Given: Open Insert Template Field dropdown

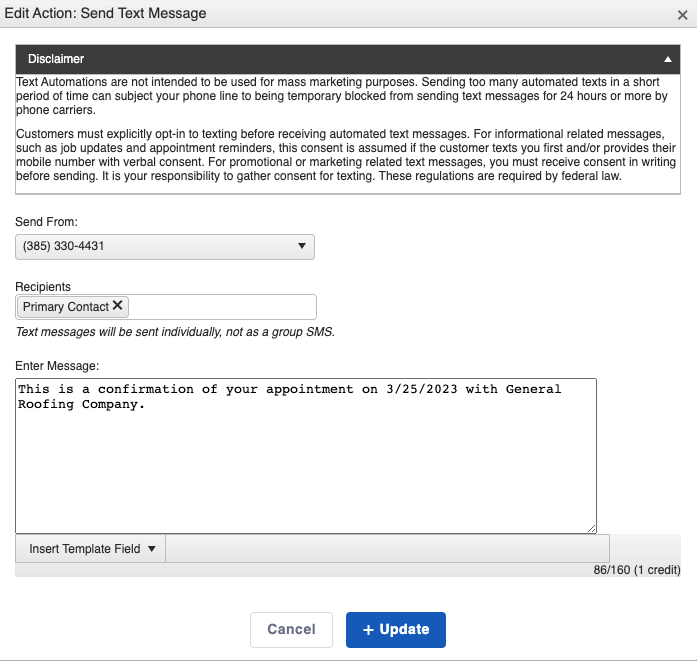Looking at the screenshot, I should pos(91,549).
